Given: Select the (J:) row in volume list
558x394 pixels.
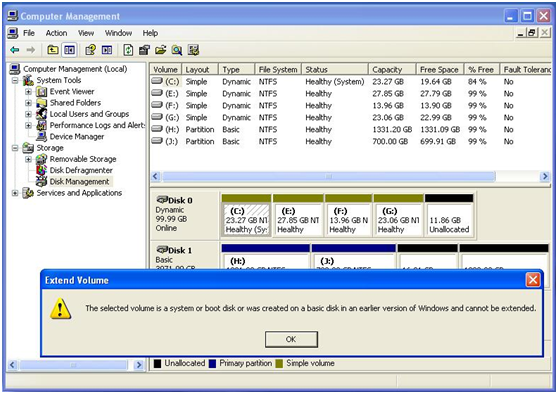Looking at the screenshot, I should (351, 142).
